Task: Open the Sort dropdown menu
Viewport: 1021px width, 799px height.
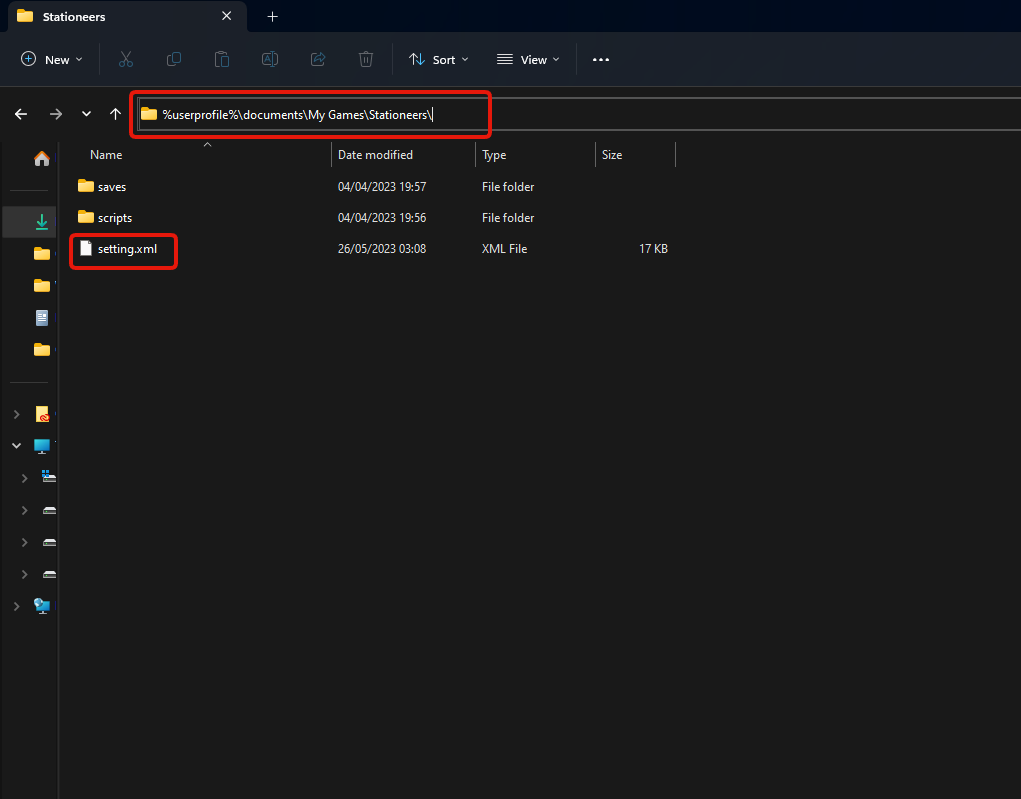Action: click(x=438, y=59)
